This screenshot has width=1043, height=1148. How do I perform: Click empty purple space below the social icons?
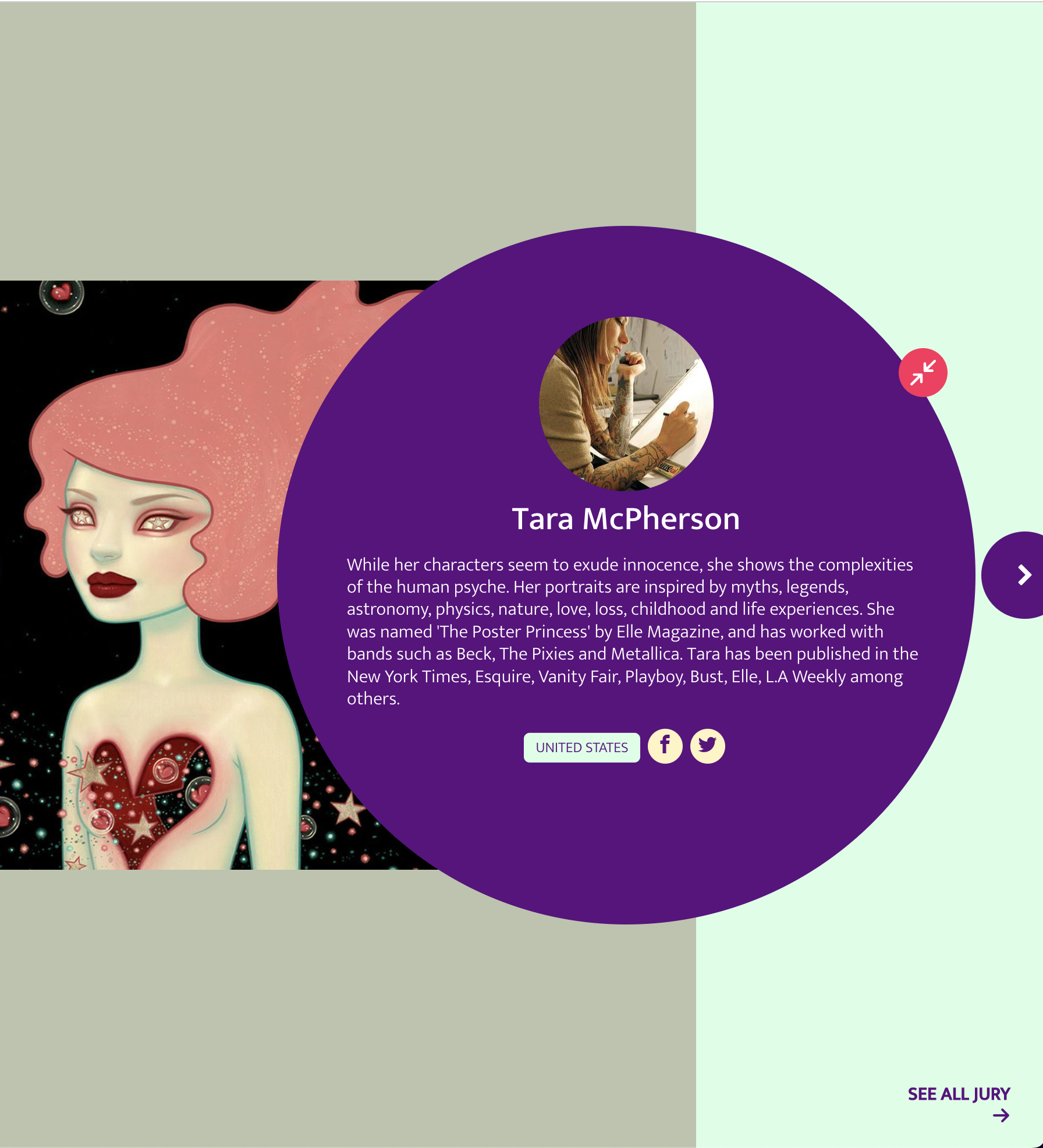pyautogui.click(x=626, y=838)
